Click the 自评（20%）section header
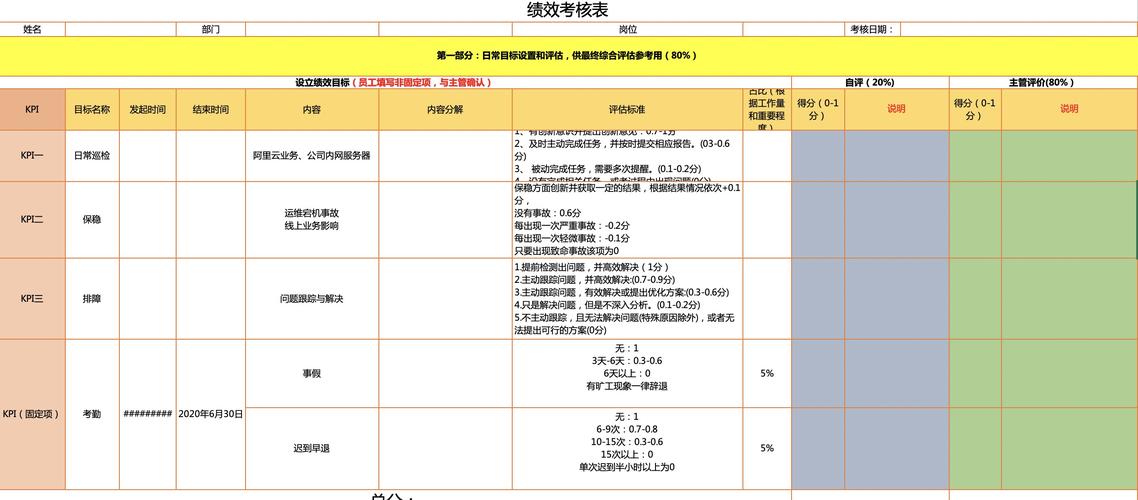Viewport: 1138px width, 500px height. coord(870,83)
